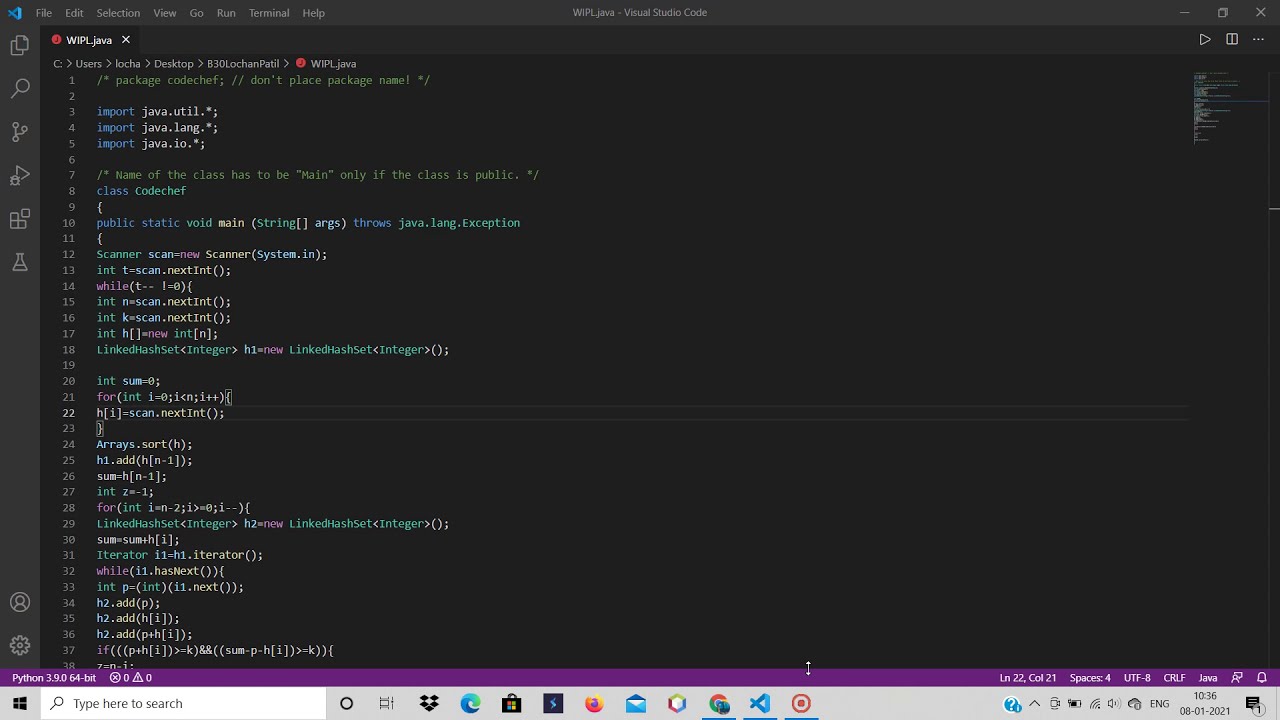Screen dimensions: 1280x720
Task: Open notifications bell in status bar
Action: tap(1262, 678)
